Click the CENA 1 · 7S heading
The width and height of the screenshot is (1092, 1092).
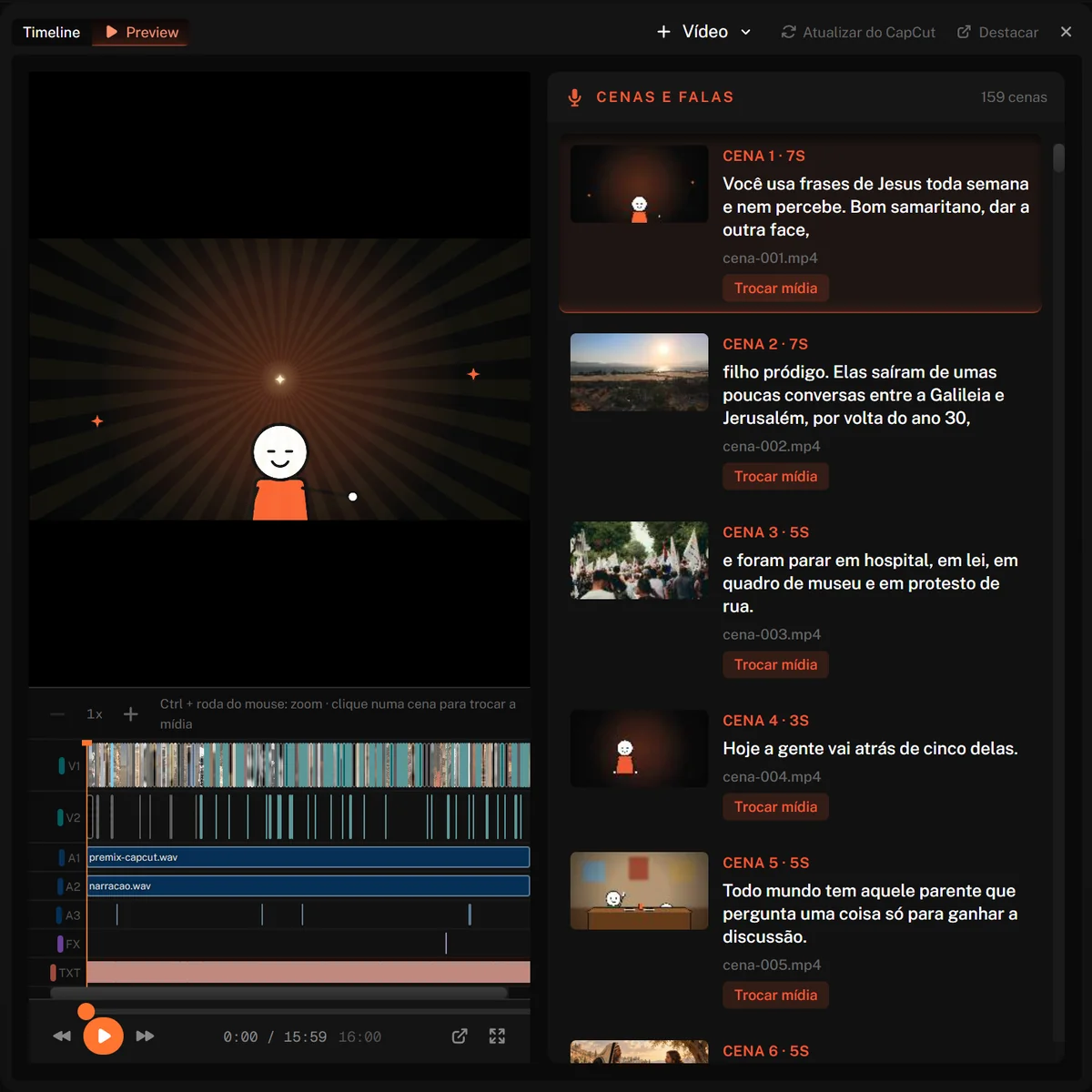[763, 157]
